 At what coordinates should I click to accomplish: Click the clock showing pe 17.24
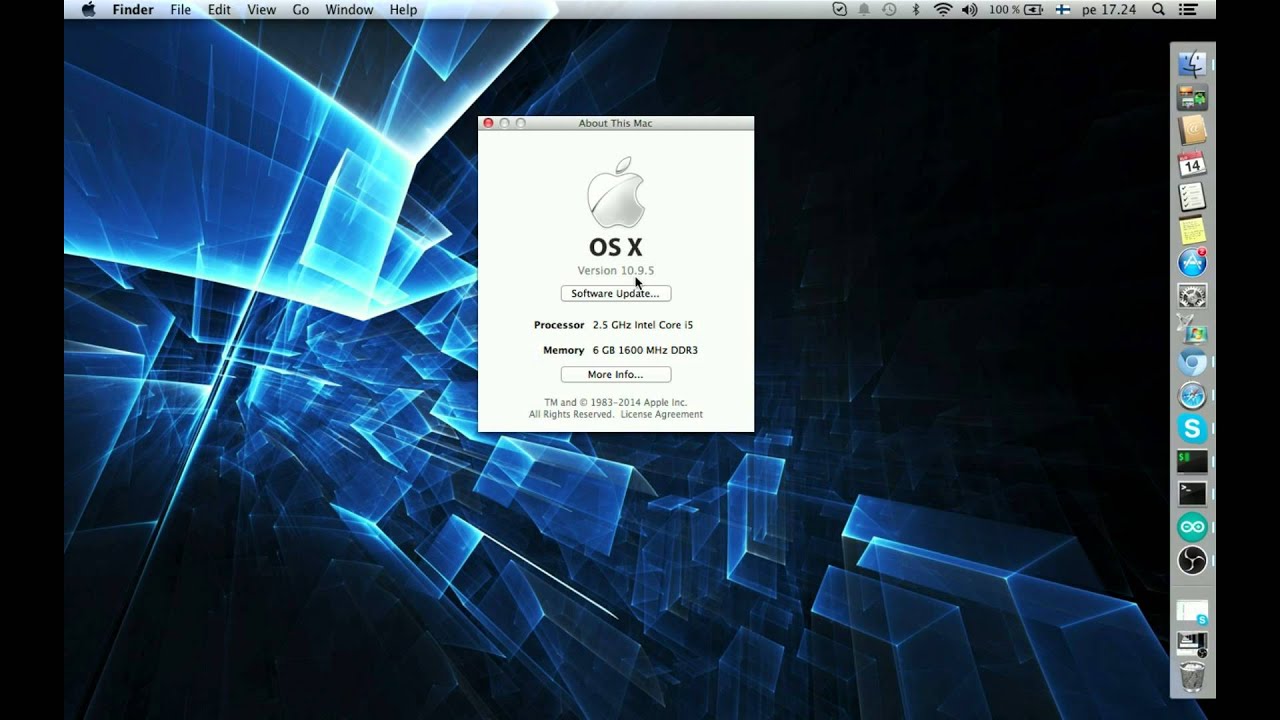tap(1109, 9)
